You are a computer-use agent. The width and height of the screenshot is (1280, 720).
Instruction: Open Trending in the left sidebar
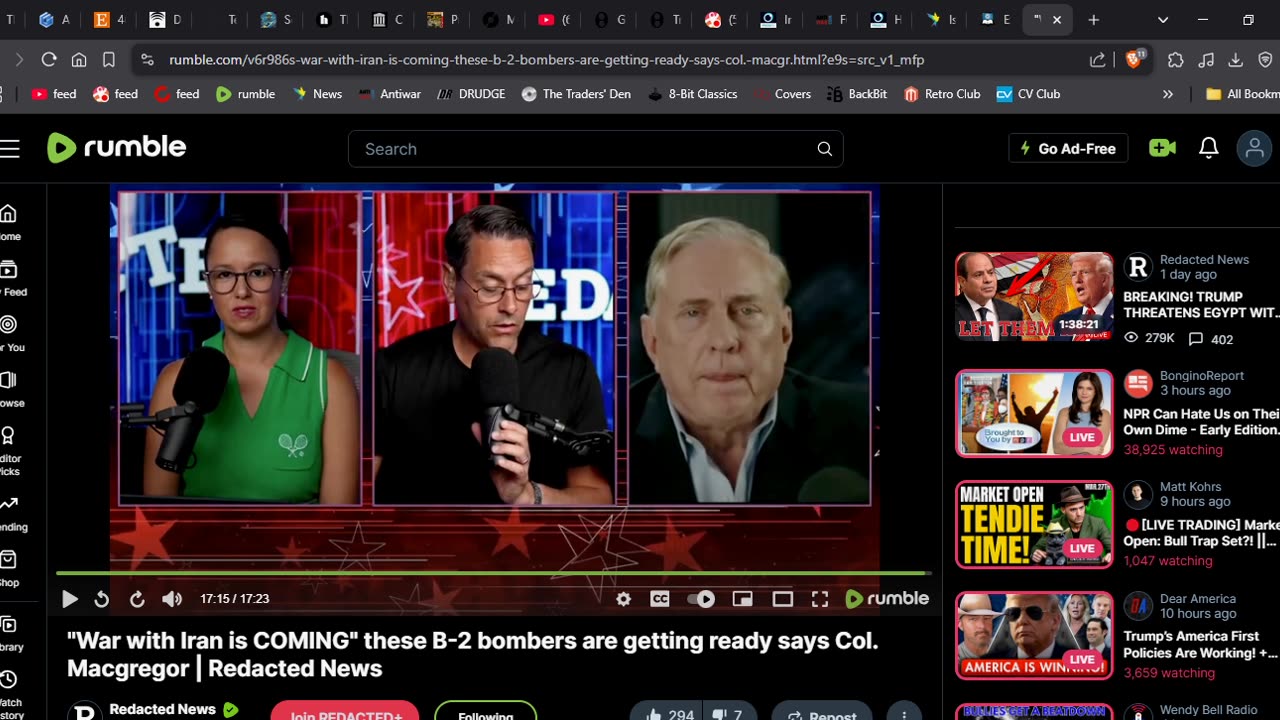[11, 514]
